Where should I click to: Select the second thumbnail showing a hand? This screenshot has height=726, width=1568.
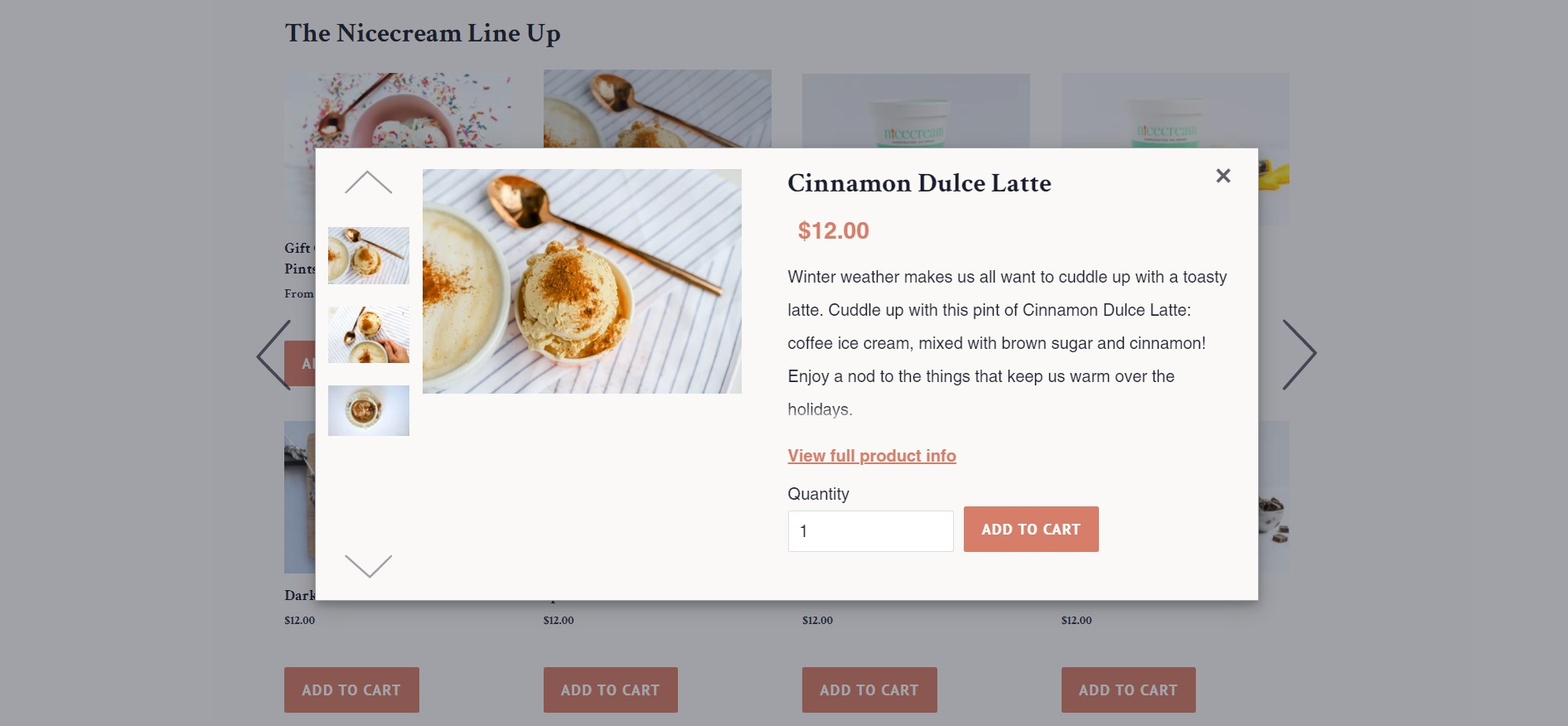(369, 335)
